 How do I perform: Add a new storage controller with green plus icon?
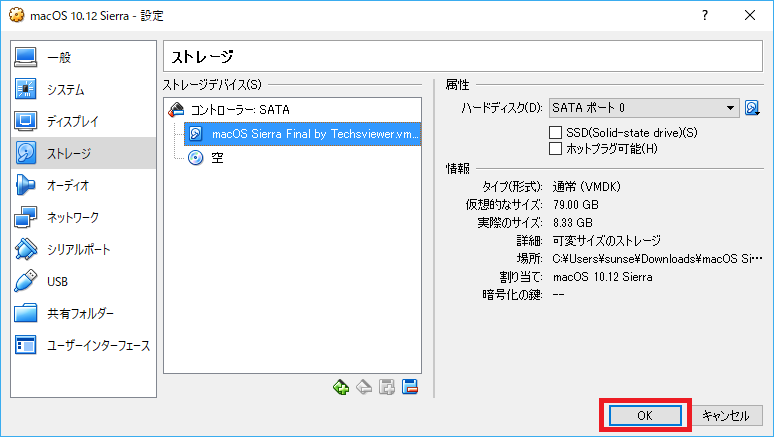point(341,387)
